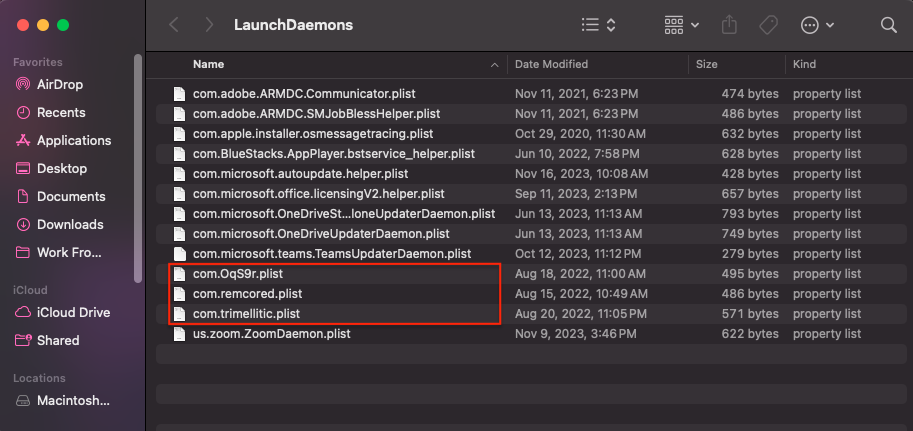This screenshot has height=431, width=913.
Task: Open the Finder search magnifier
Action: click(x=888, y=24)
